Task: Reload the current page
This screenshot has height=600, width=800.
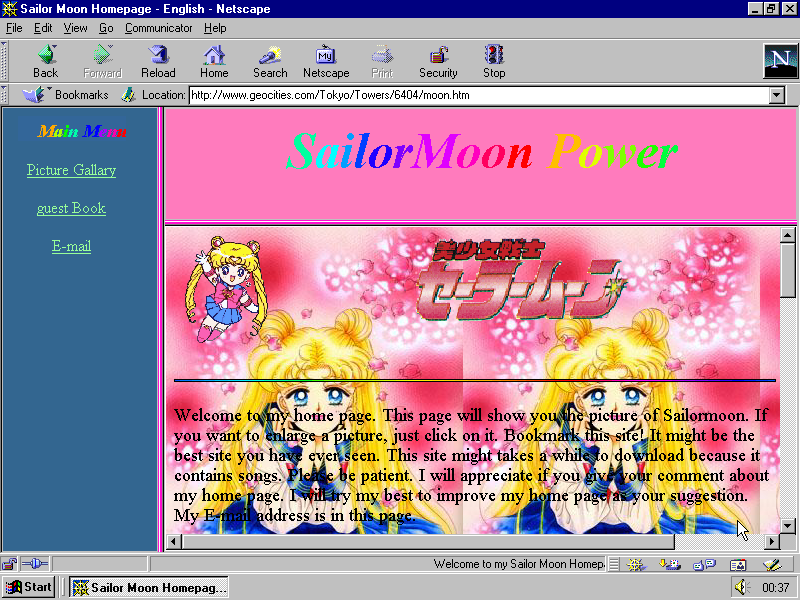Action: tap(158, 61)
